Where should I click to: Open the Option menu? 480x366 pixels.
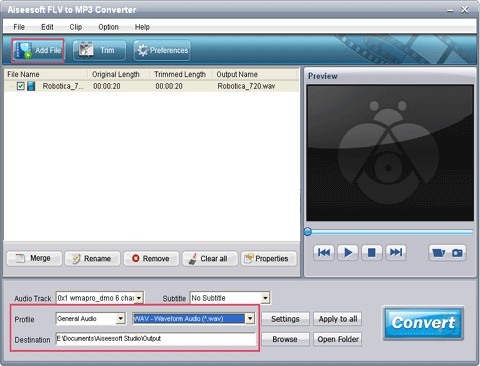(108, 27)
